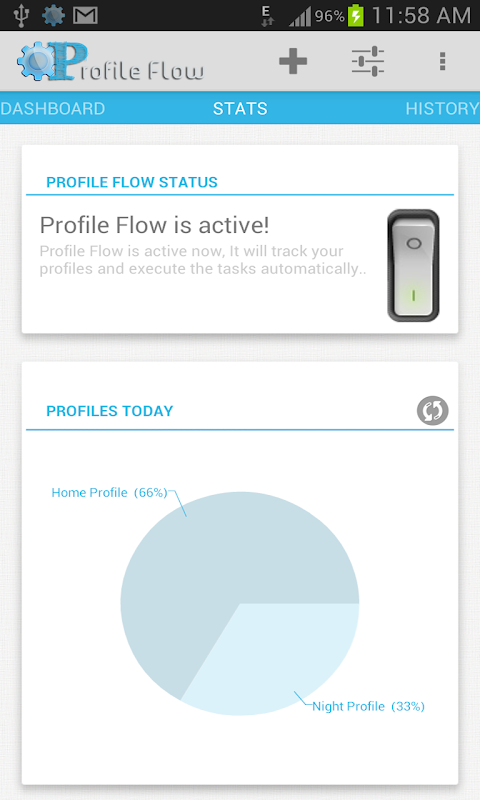Viewport: 480px width, 800px height.
Task: Open the settings sliders icon
Action: [368, 61]
